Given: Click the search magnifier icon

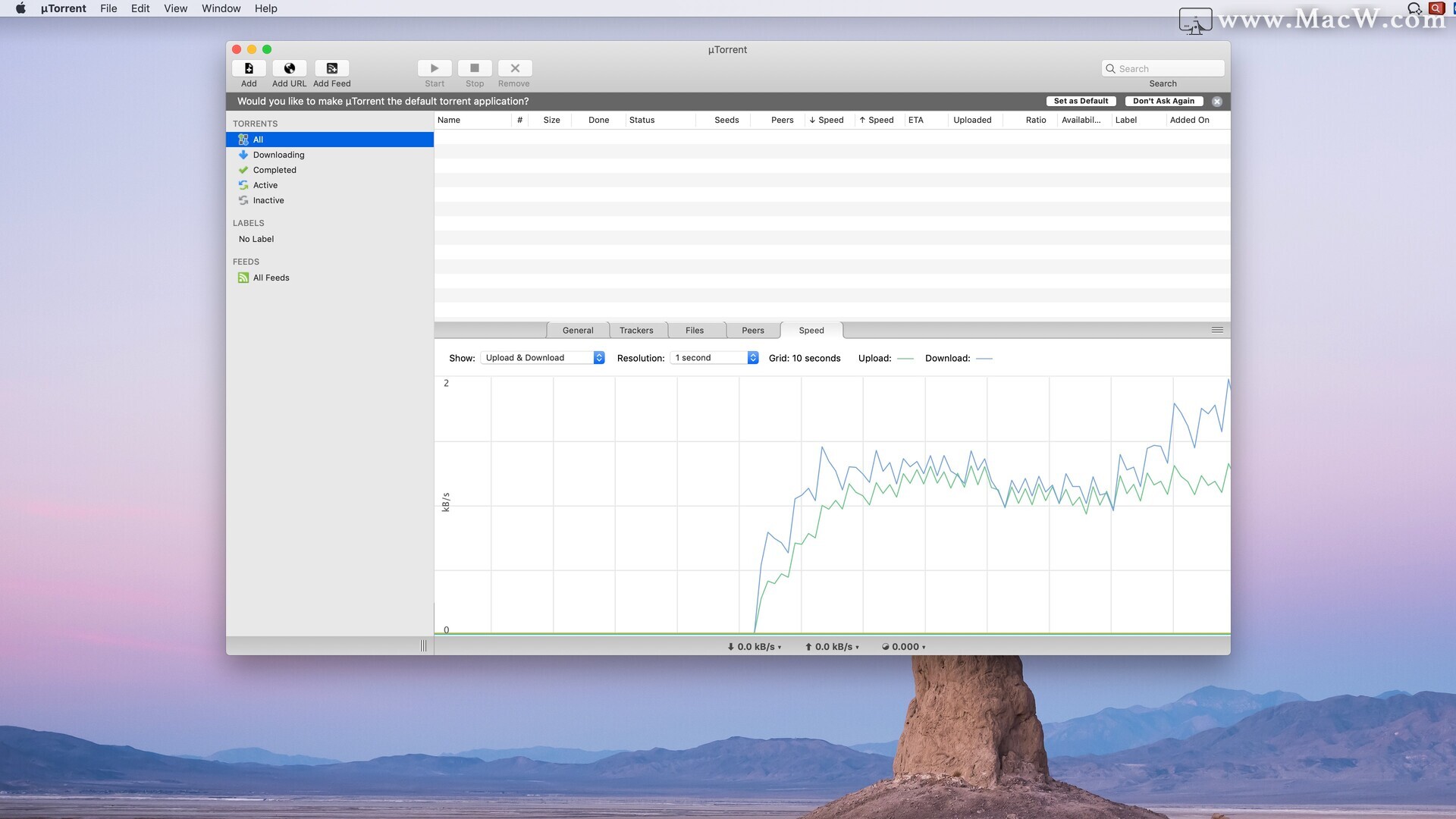Looking at the screenshot, I should [1111, 68].
